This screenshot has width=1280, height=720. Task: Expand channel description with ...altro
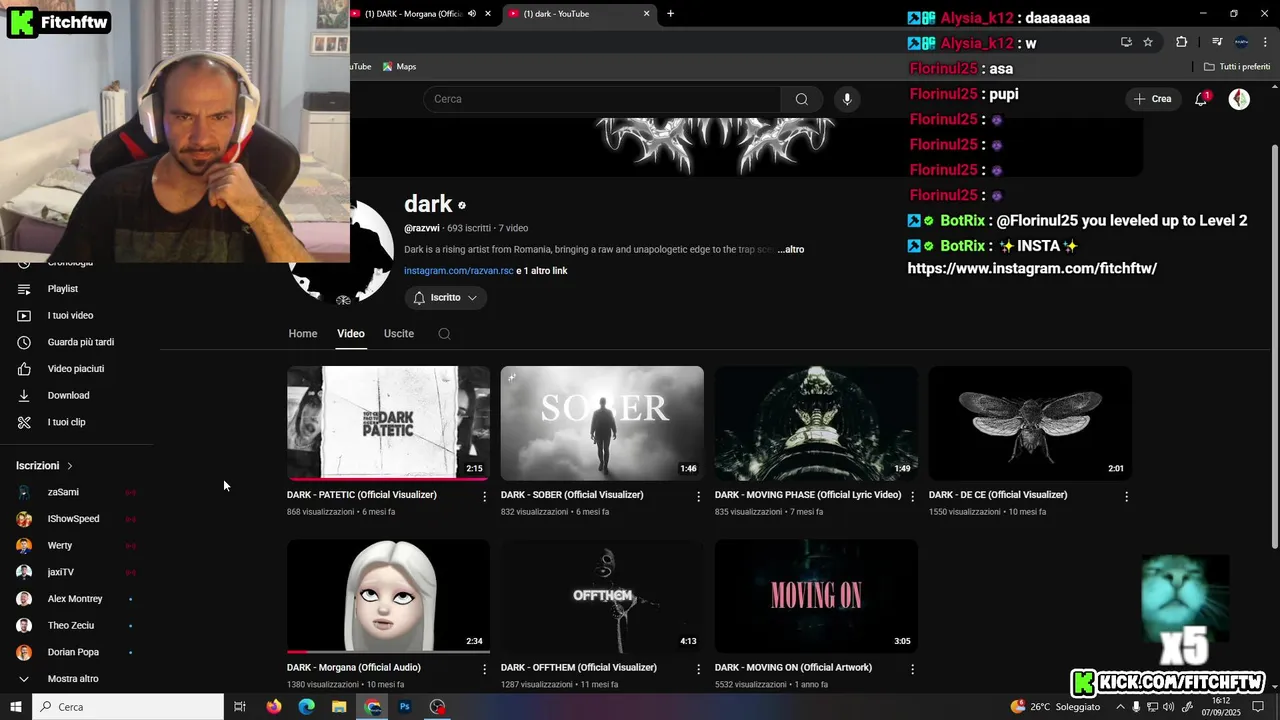click(x=790, y=250)
